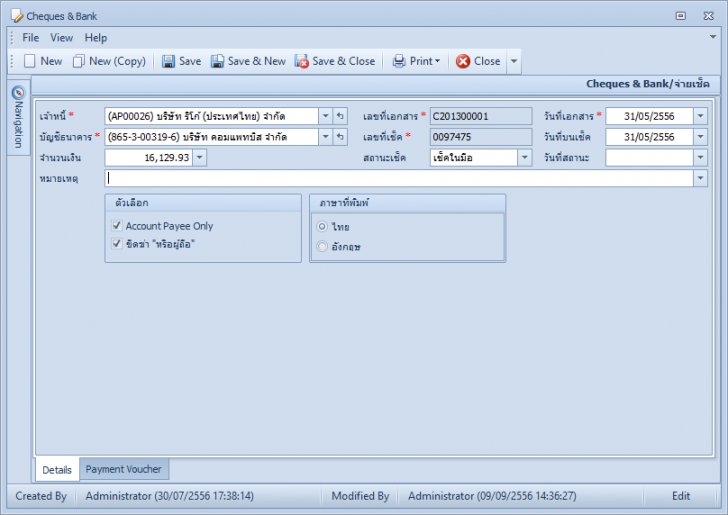Click the document number field C201300001
728x515 pixels.
[x=481, y=116]
